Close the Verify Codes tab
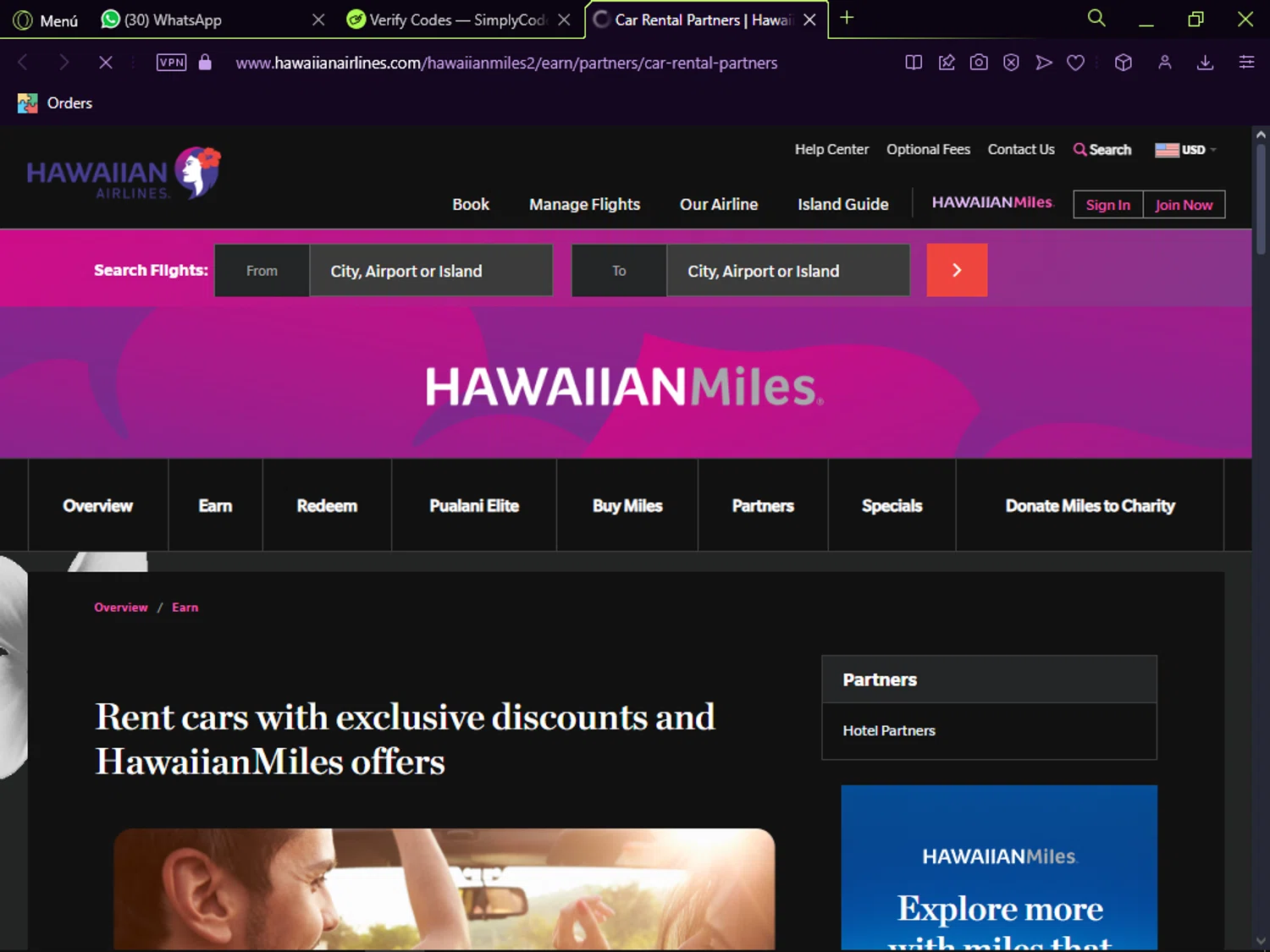This screenshot has height=952, width=1270. click(x=564, y=19)
